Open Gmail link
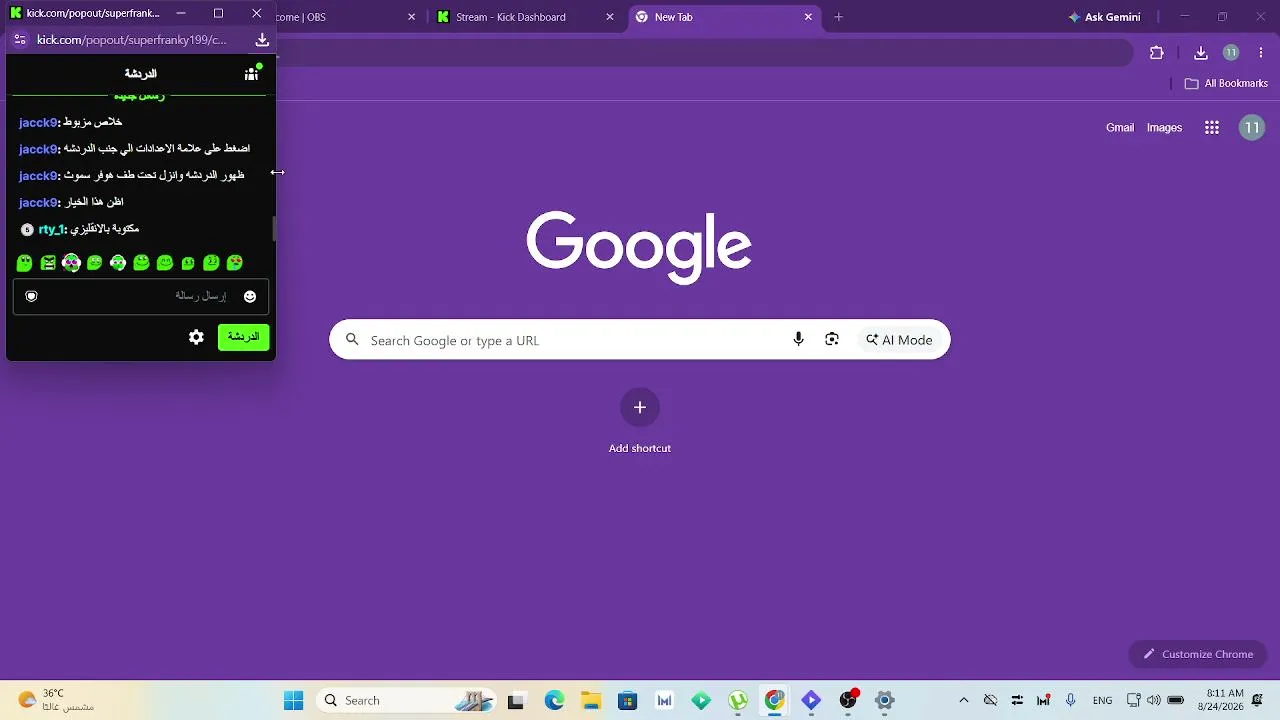The height and width of the screenshot is (720, 1280). pos(1120,128)
